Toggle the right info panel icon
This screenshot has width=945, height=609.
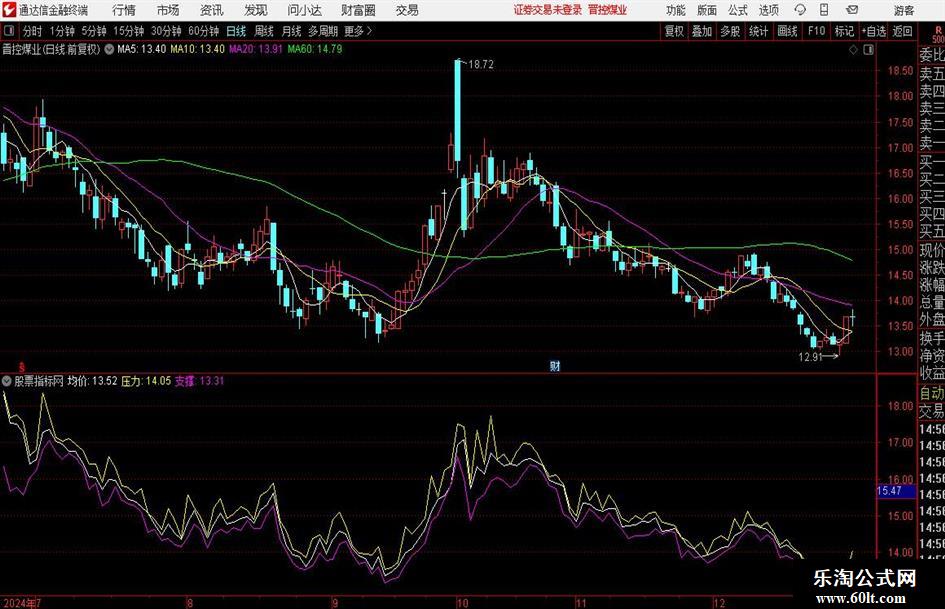[x=868, y=50]
